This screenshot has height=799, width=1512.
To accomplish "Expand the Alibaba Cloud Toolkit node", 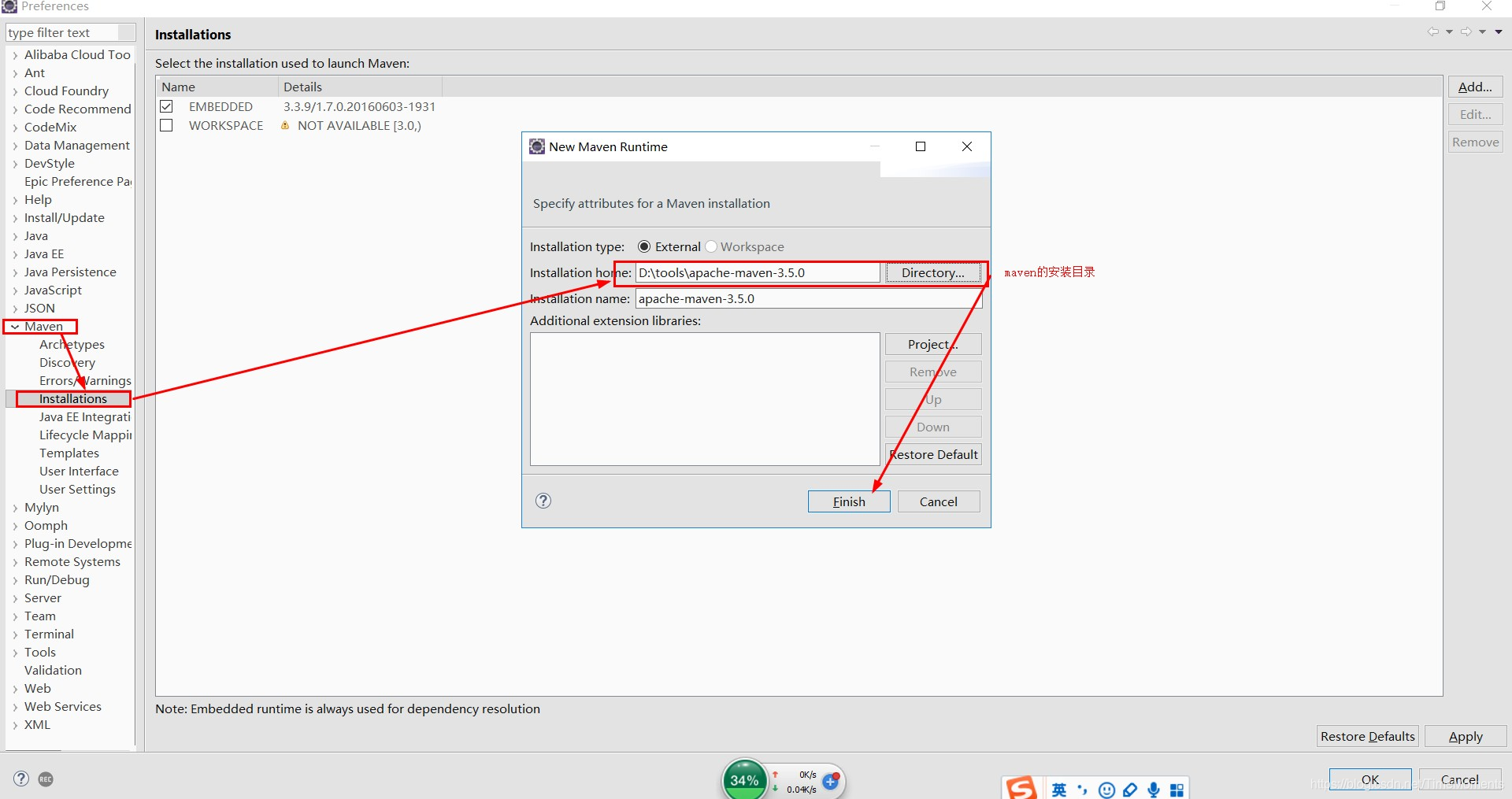I will pos(15,55).
